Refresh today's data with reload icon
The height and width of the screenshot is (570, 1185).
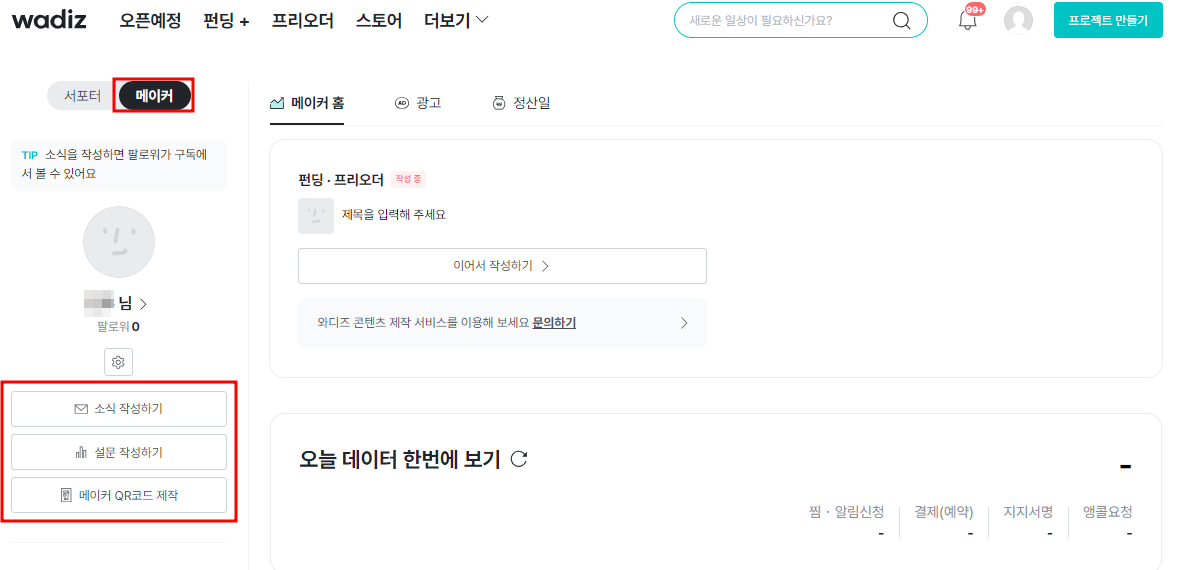pos(519,459)
